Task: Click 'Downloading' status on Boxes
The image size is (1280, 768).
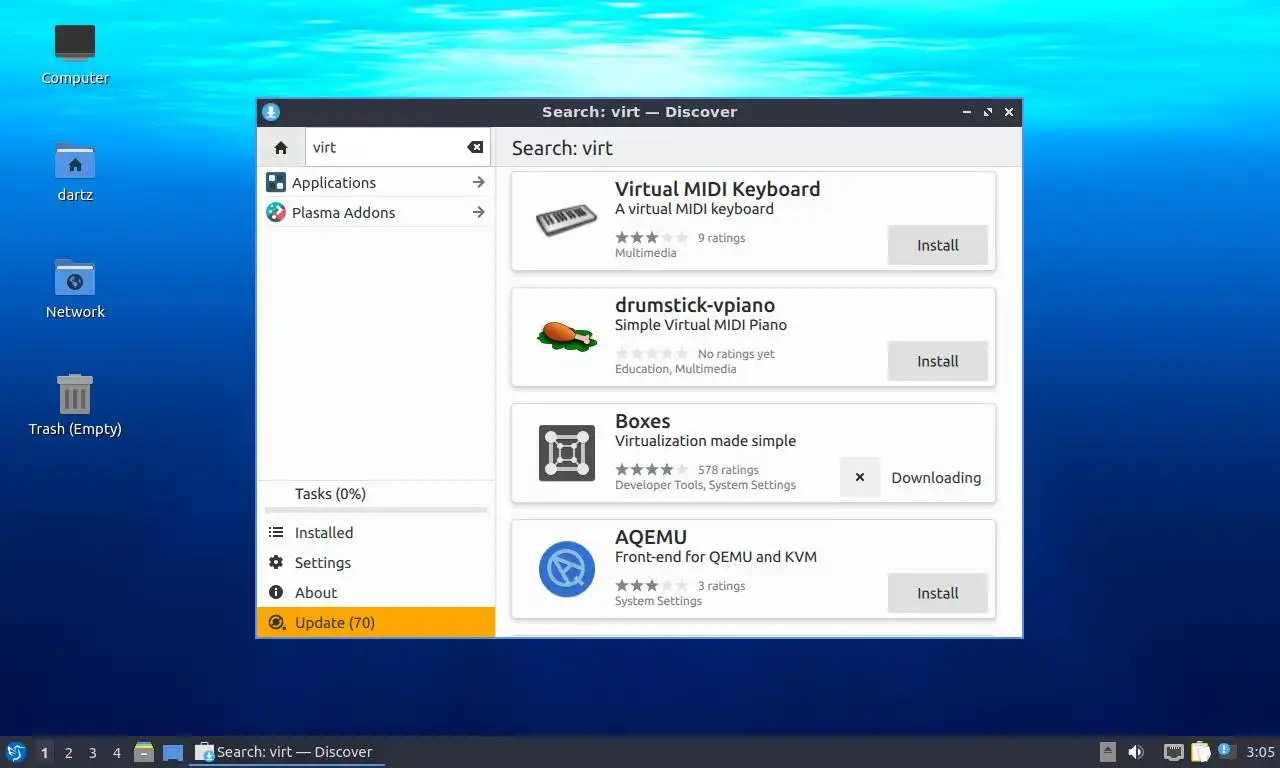Action: tap(936, 478)
